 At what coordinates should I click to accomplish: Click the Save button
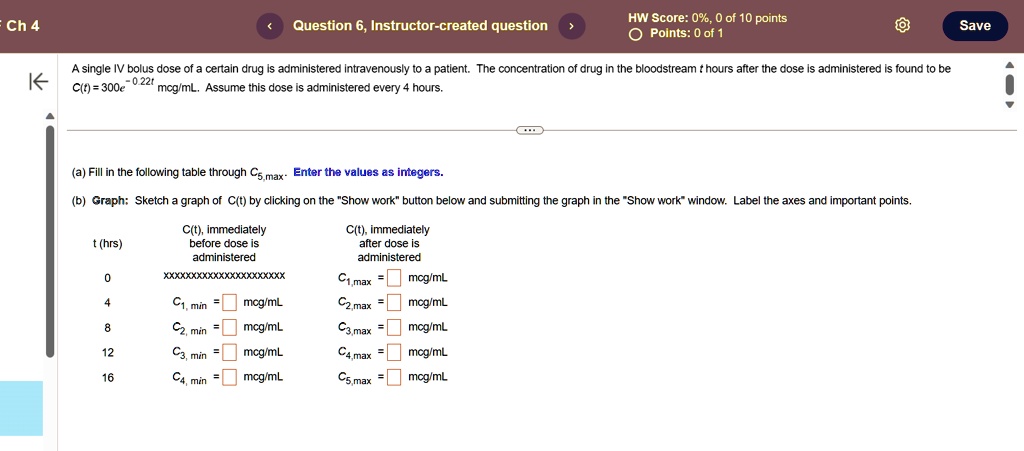click(975, 25)
